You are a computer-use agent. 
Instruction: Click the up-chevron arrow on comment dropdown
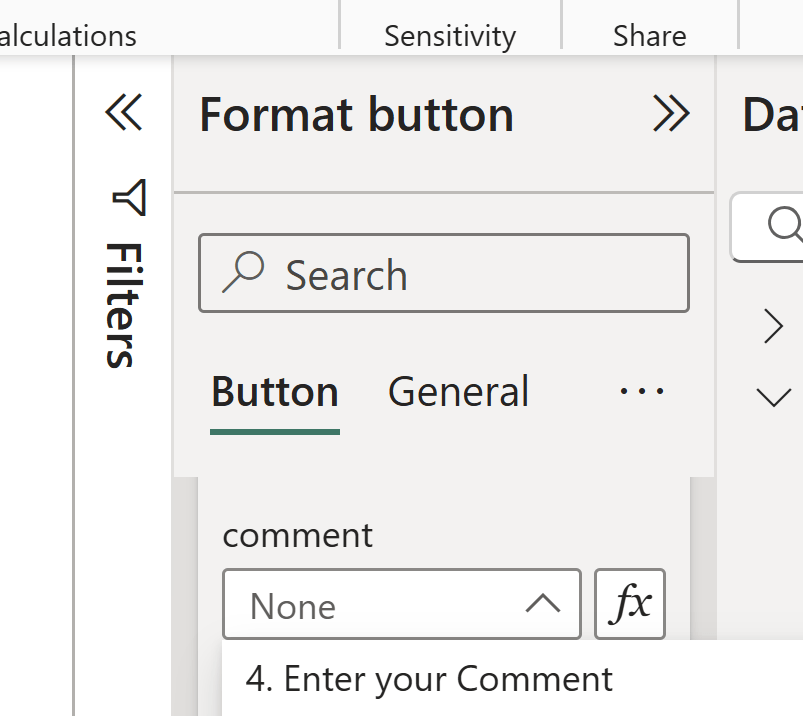pos(542,603)
